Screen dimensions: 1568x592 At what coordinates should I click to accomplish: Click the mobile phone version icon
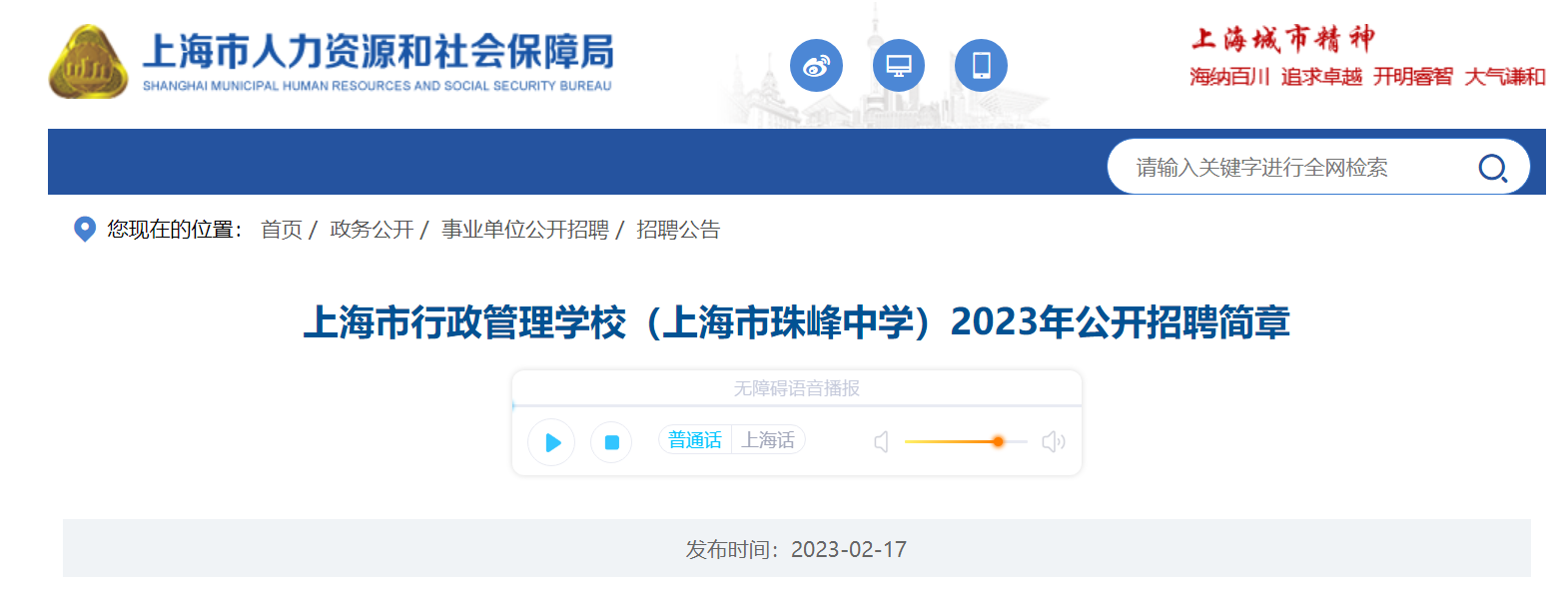click(x=981, y=66)
